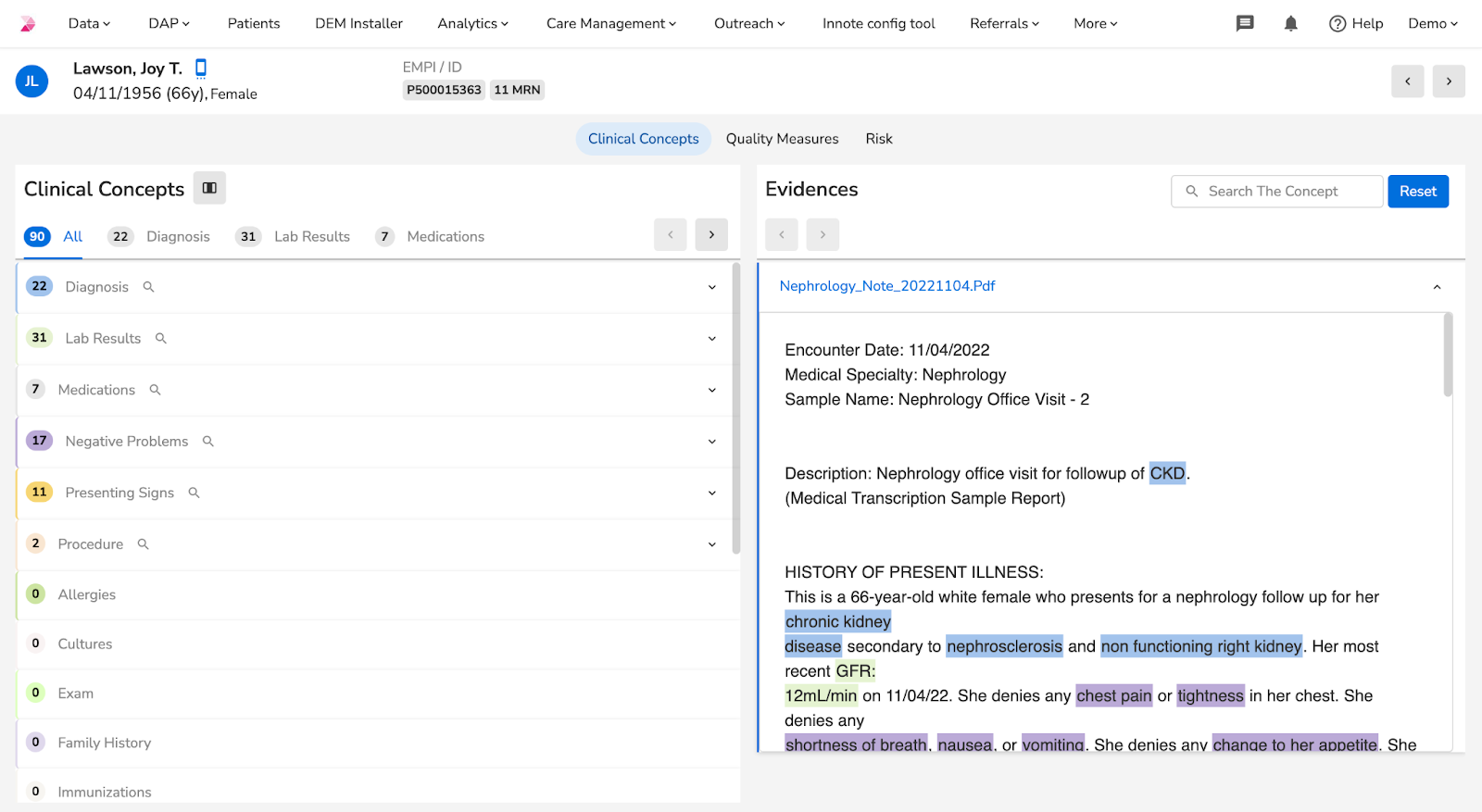Go to next patient using right arrow

(1449, 81)
